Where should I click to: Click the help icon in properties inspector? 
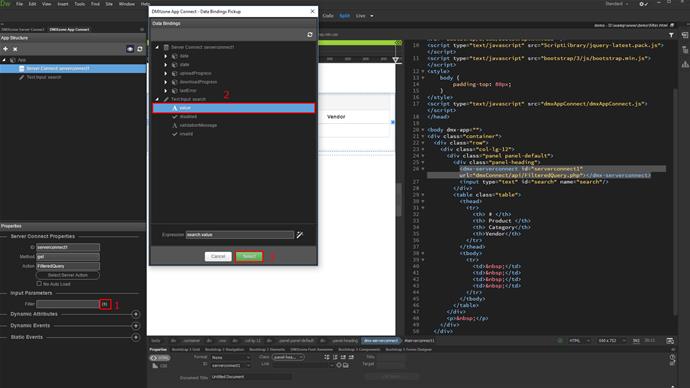(x=672, y=357)
